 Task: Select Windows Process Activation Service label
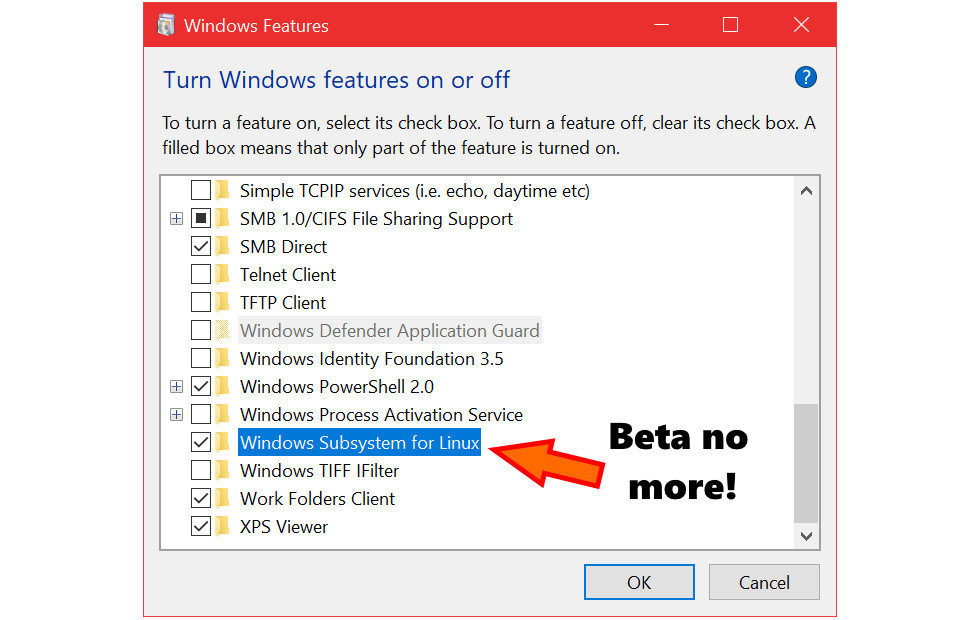381,414
